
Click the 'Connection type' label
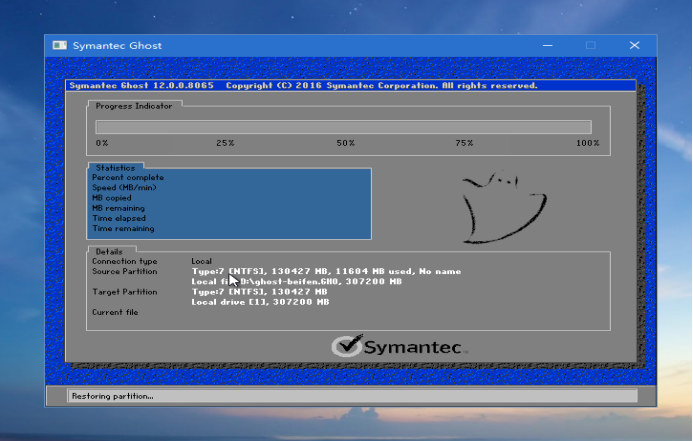pyautogui.click(x=125, y=261)
